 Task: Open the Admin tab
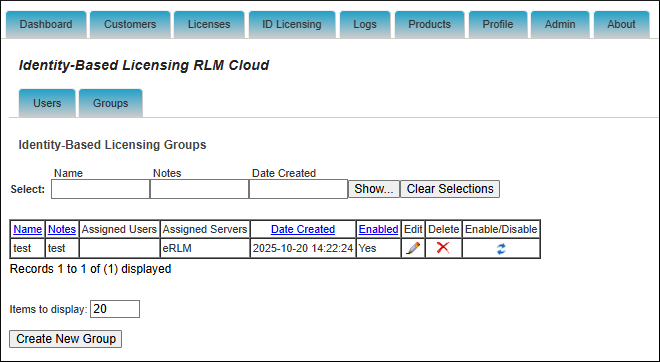coord(560,24)
